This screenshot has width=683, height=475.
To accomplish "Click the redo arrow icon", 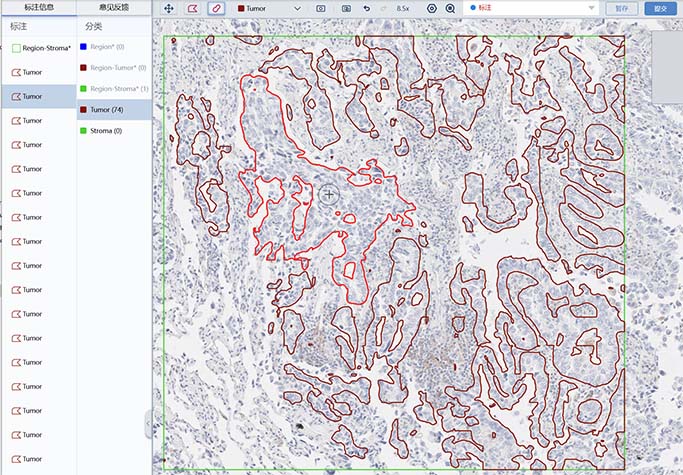I will tap(383, 8).
